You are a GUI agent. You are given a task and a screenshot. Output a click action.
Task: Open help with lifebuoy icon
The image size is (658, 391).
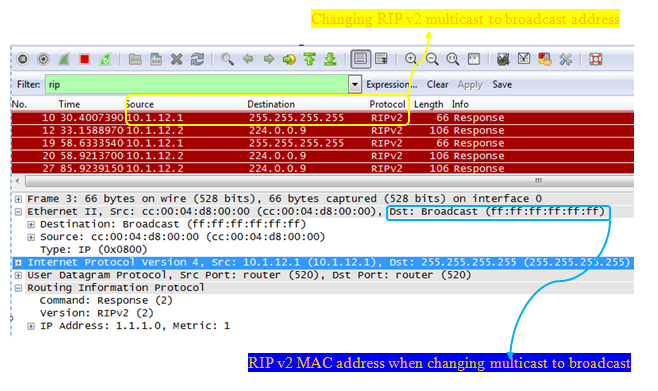click(x=595, y=59)
